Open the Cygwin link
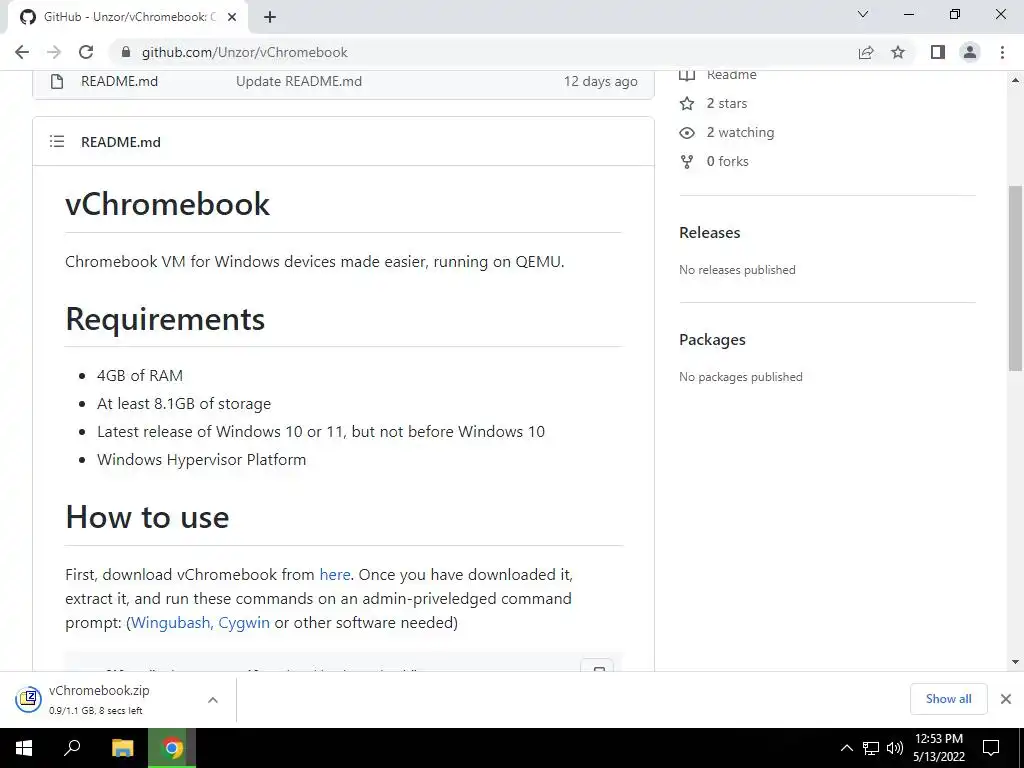1024x768 pixels. coord(244,622)
